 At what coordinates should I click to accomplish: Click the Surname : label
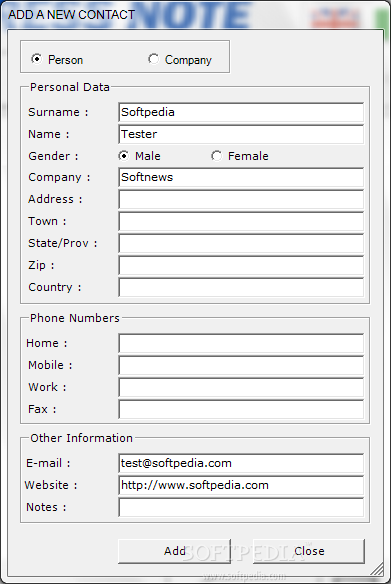(x=58, y=112)
